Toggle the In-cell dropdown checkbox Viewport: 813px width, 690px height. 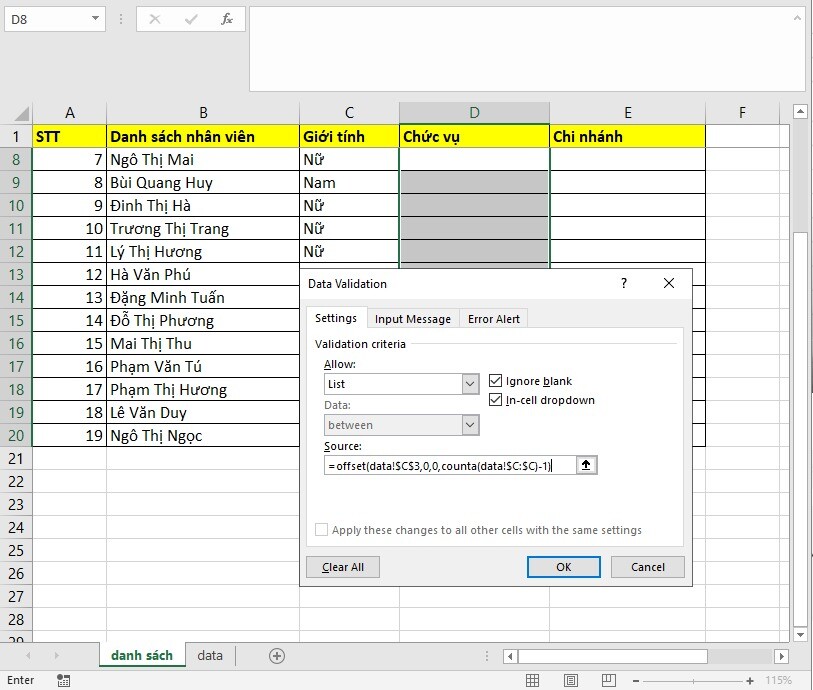(x=496, y=400)
